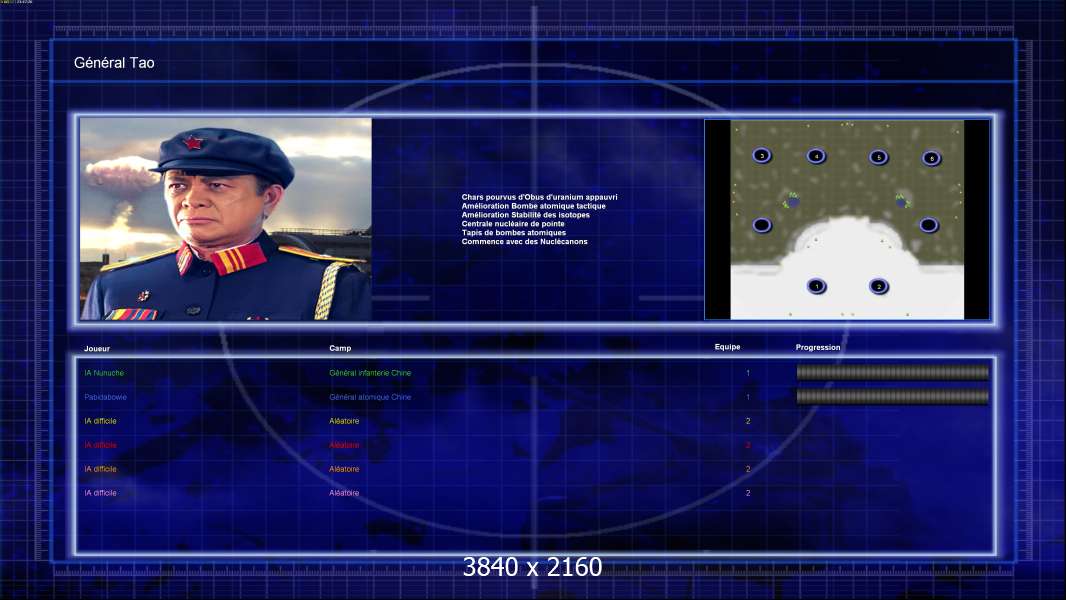Click the "Chars pourvus d'Obus d'uranium appauvri" line

[x=539, y=197]
